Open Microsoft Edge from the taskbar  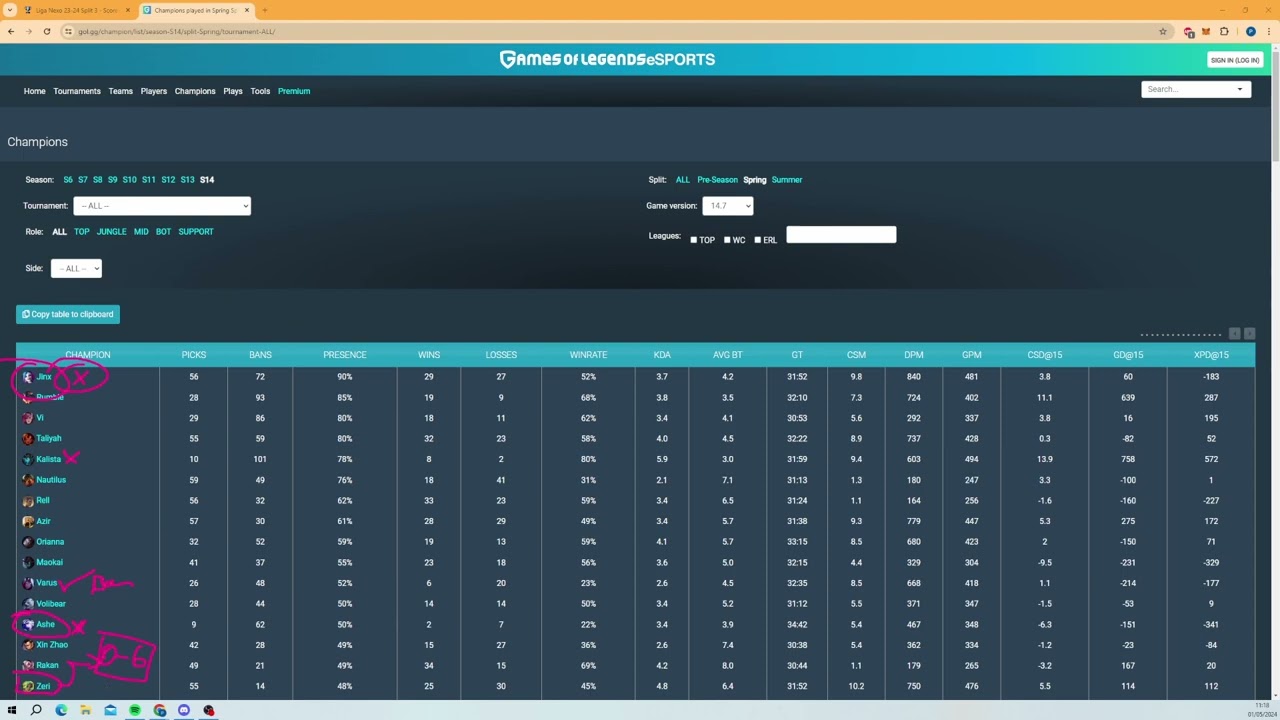61,710
